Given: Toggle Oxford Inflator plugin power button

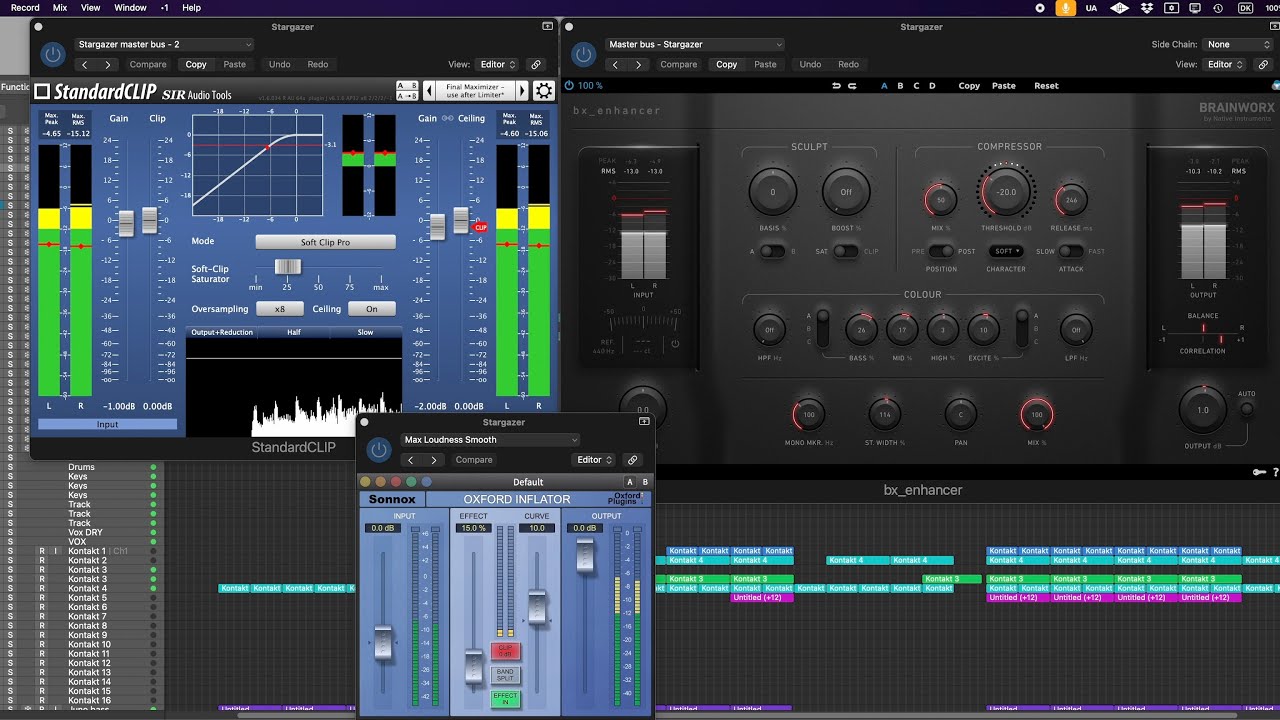Looking at the screenshot, I should pyautogui.click(x=378, y=450).
